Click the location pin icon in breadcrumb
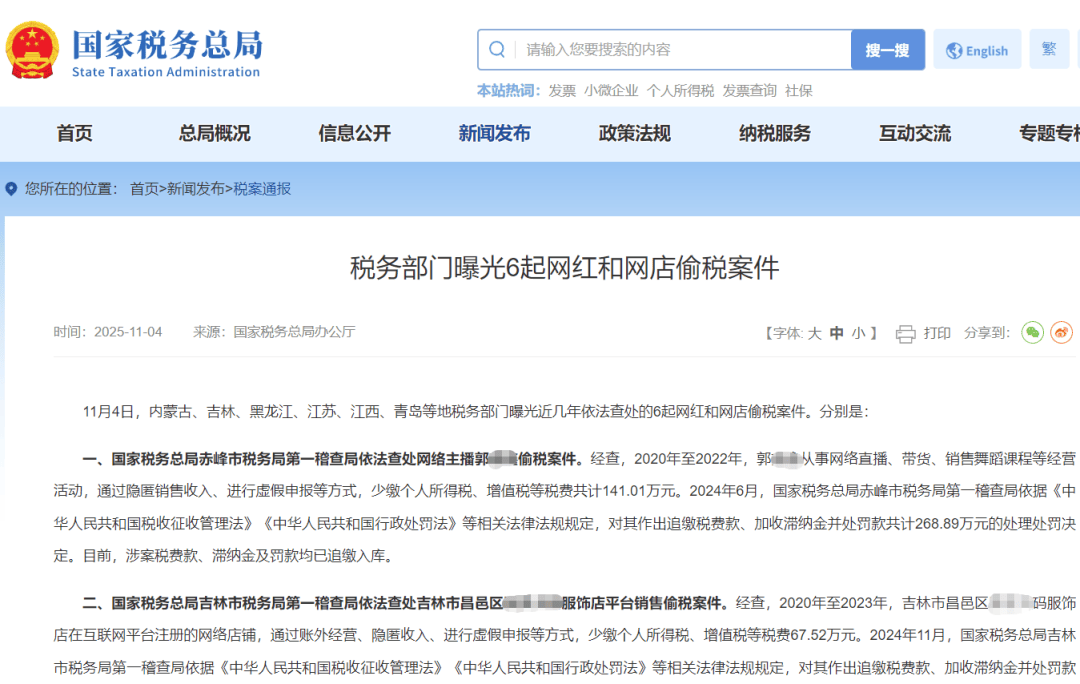The width and height of the screenshot is (1080, 684). [12, 189]
